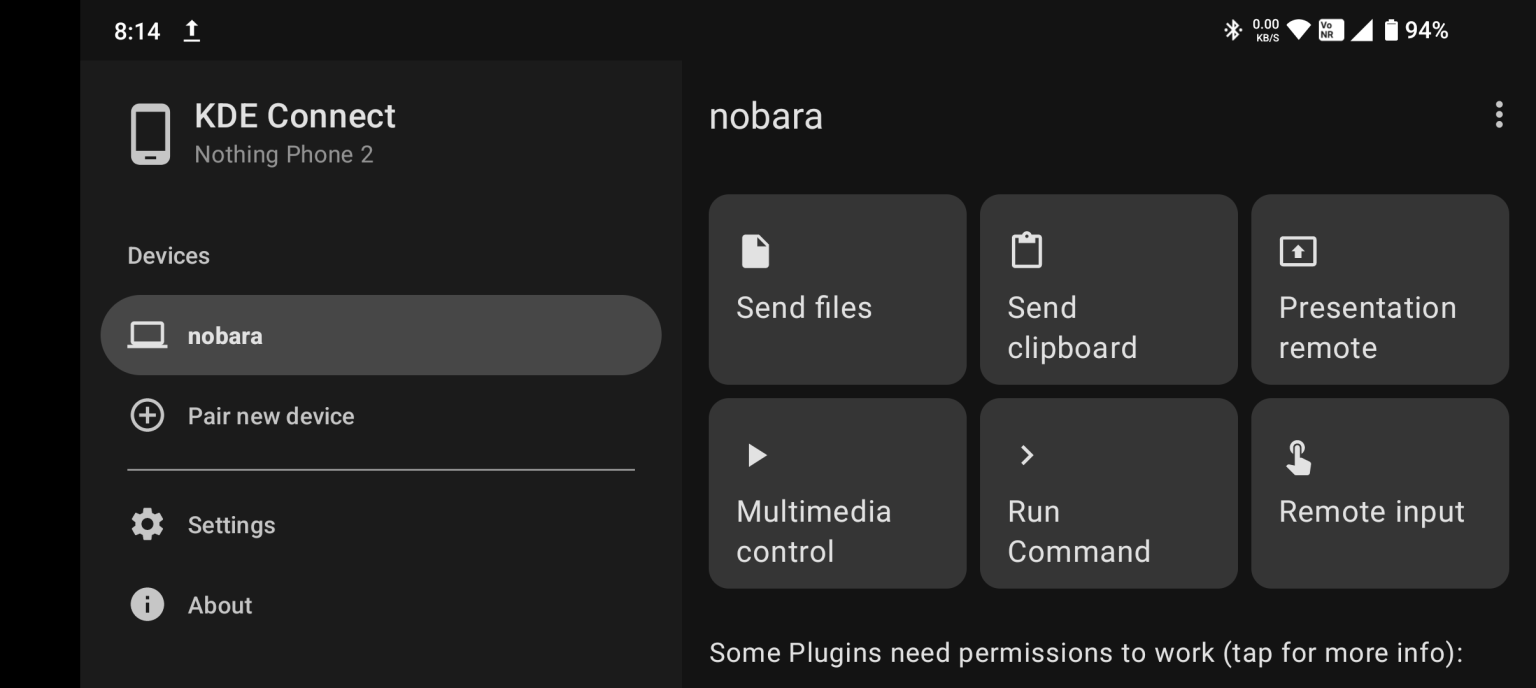Open the Settings gear icon
This screenshot has width=1536, height=688.
click(147, 524)
